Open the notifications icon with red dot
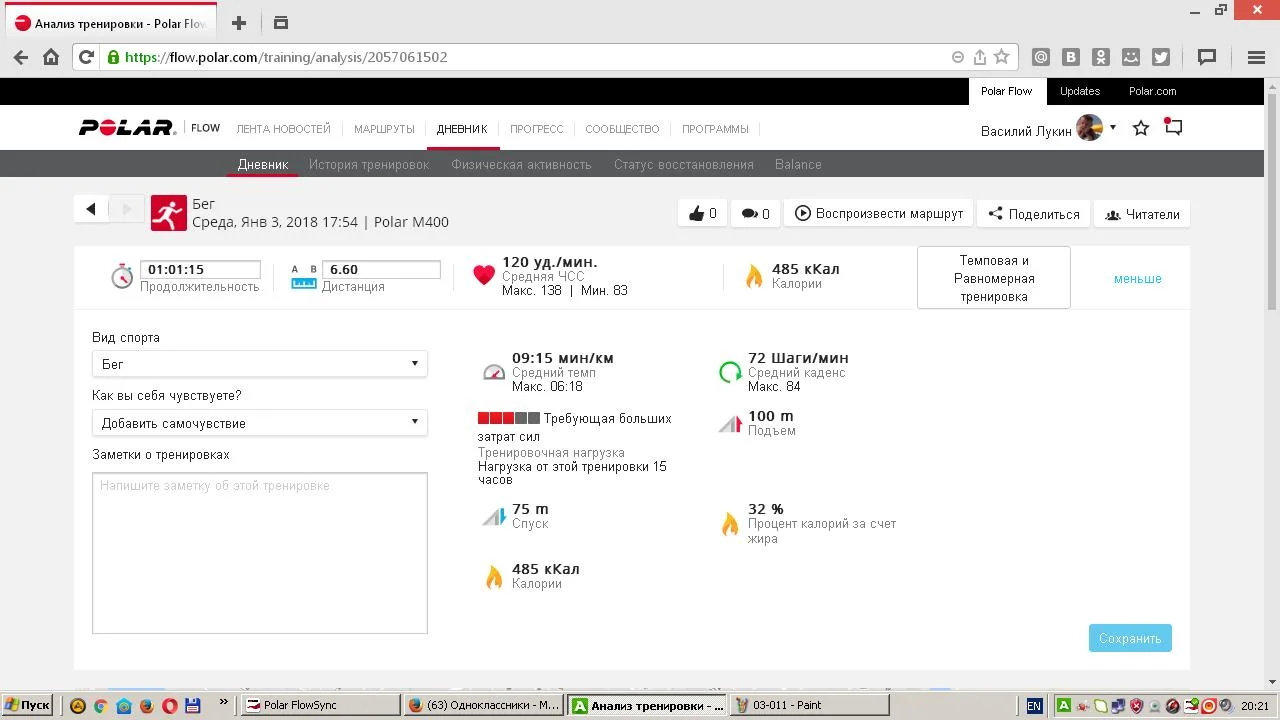 [x=1173, y=128]
